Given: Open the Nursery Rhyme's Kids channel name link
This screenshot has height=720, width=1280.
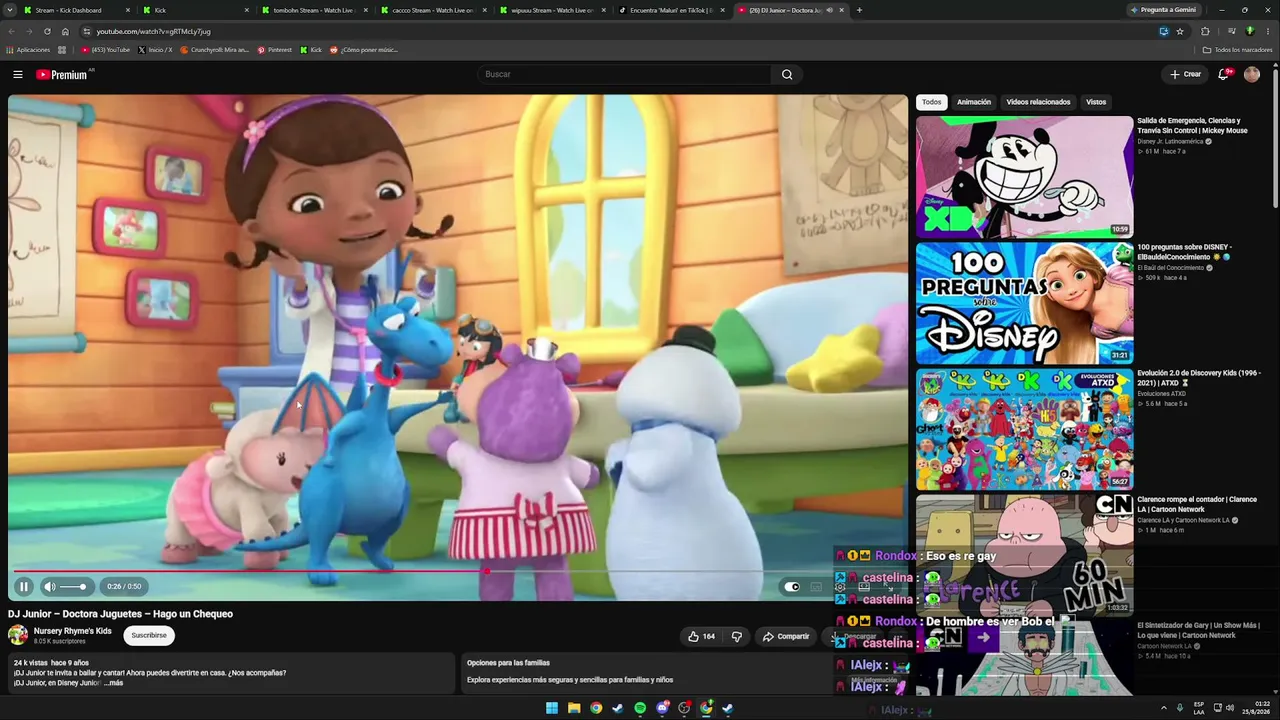Looking at the screenshot, I should pos(73,631).
